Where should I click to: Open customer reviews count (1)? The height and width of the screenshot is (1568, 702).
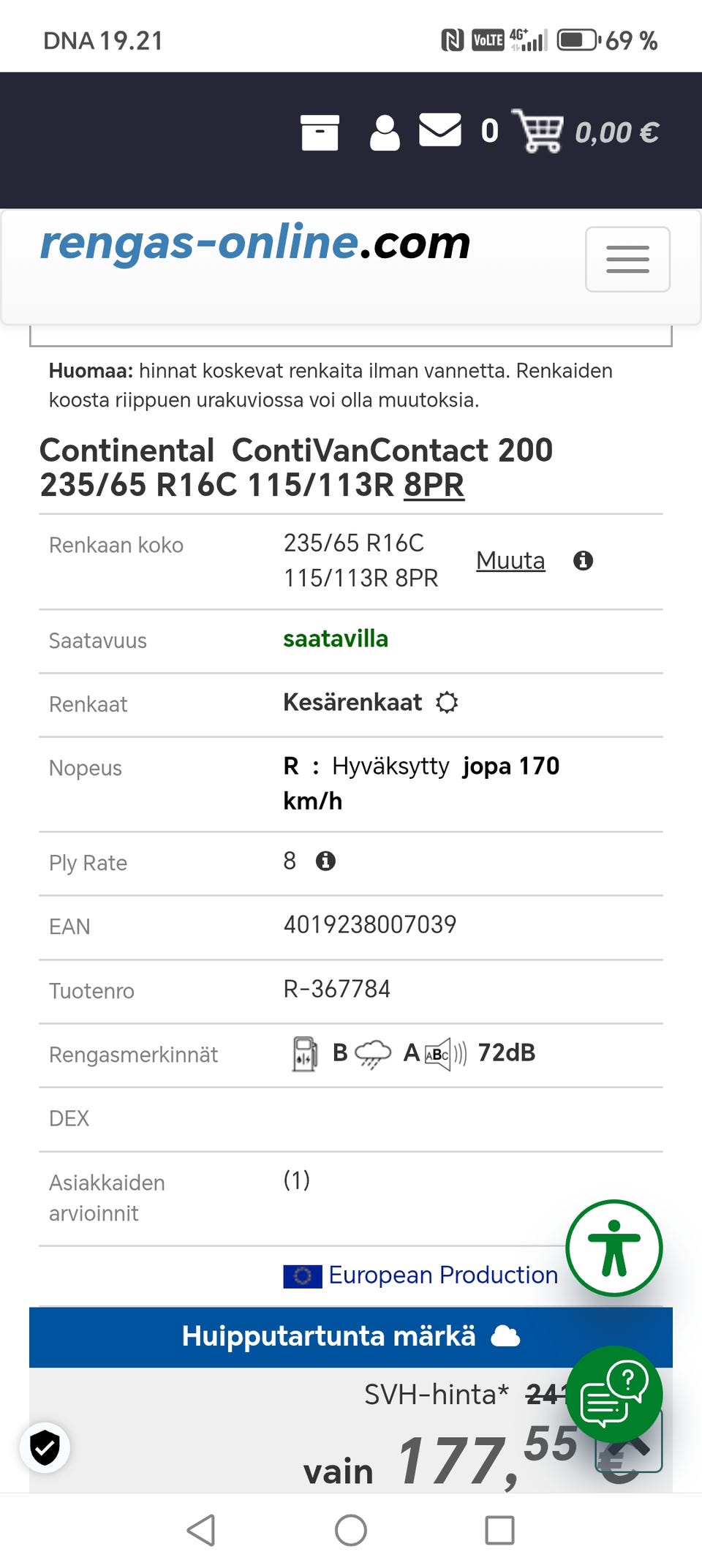pyautogui.click(x=297, y=1180)
